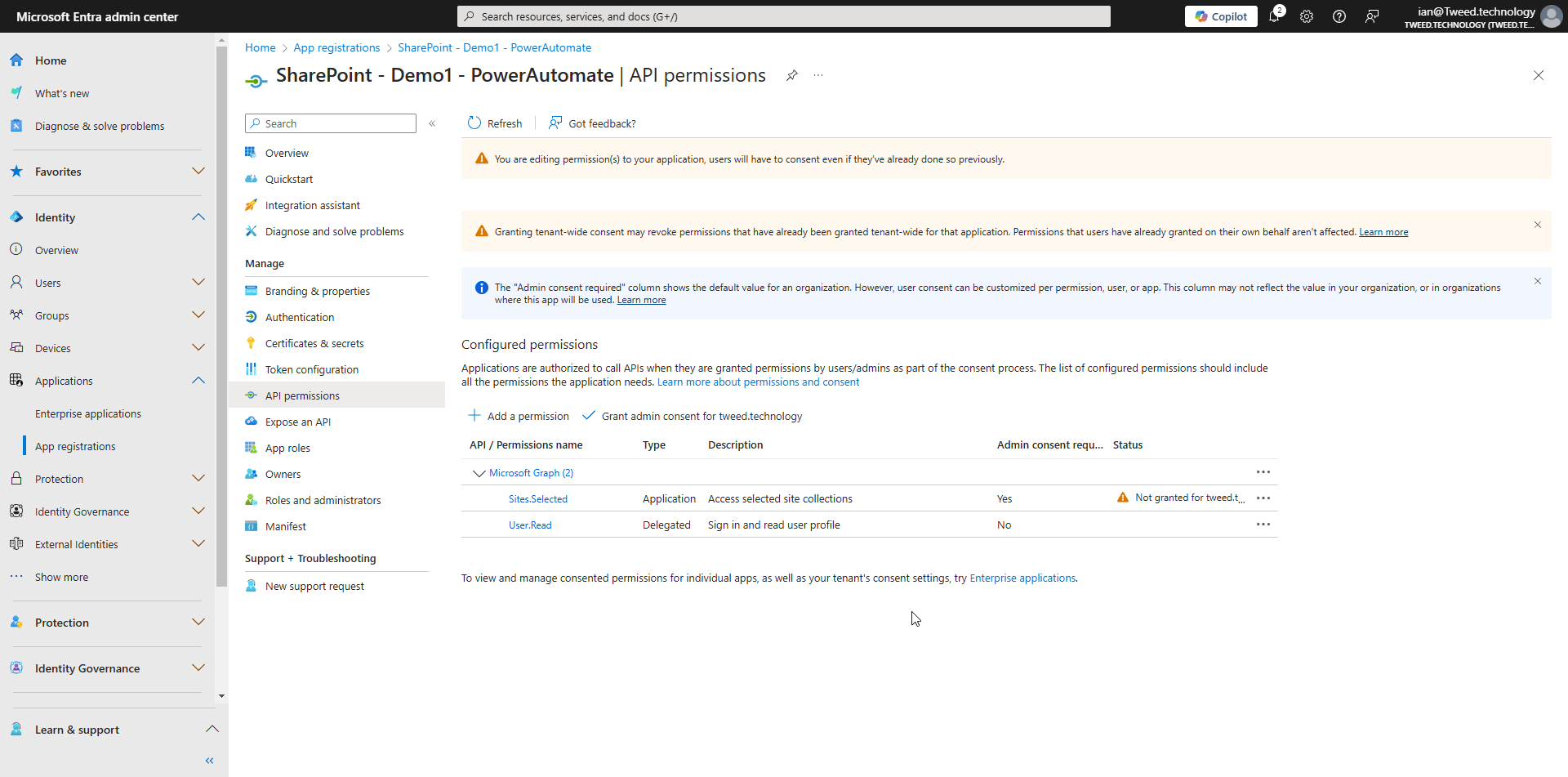
Task: Open the Sites.Selected permission link
Action: (537, 498)
